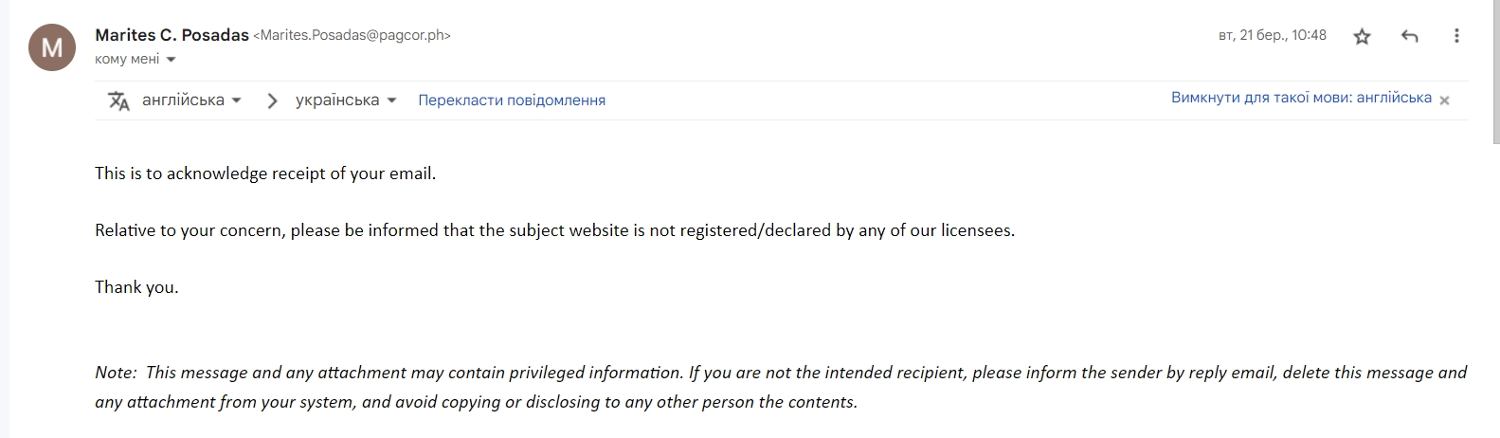Click the translate icon in the language bar
The width and height of the screenshot is (1500, 438).
tap(119, 100)
